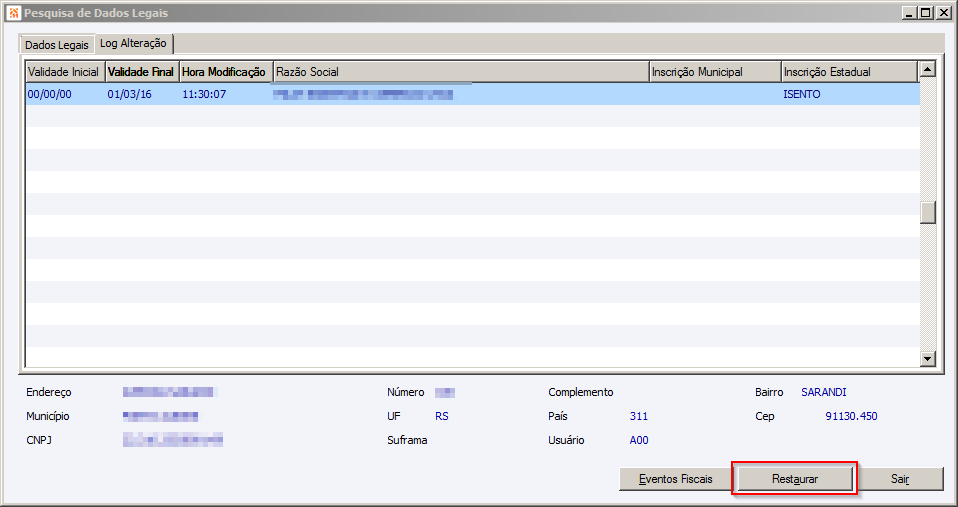
Task: Sort by Validade Final column header
Action: (x=142, y=71)
